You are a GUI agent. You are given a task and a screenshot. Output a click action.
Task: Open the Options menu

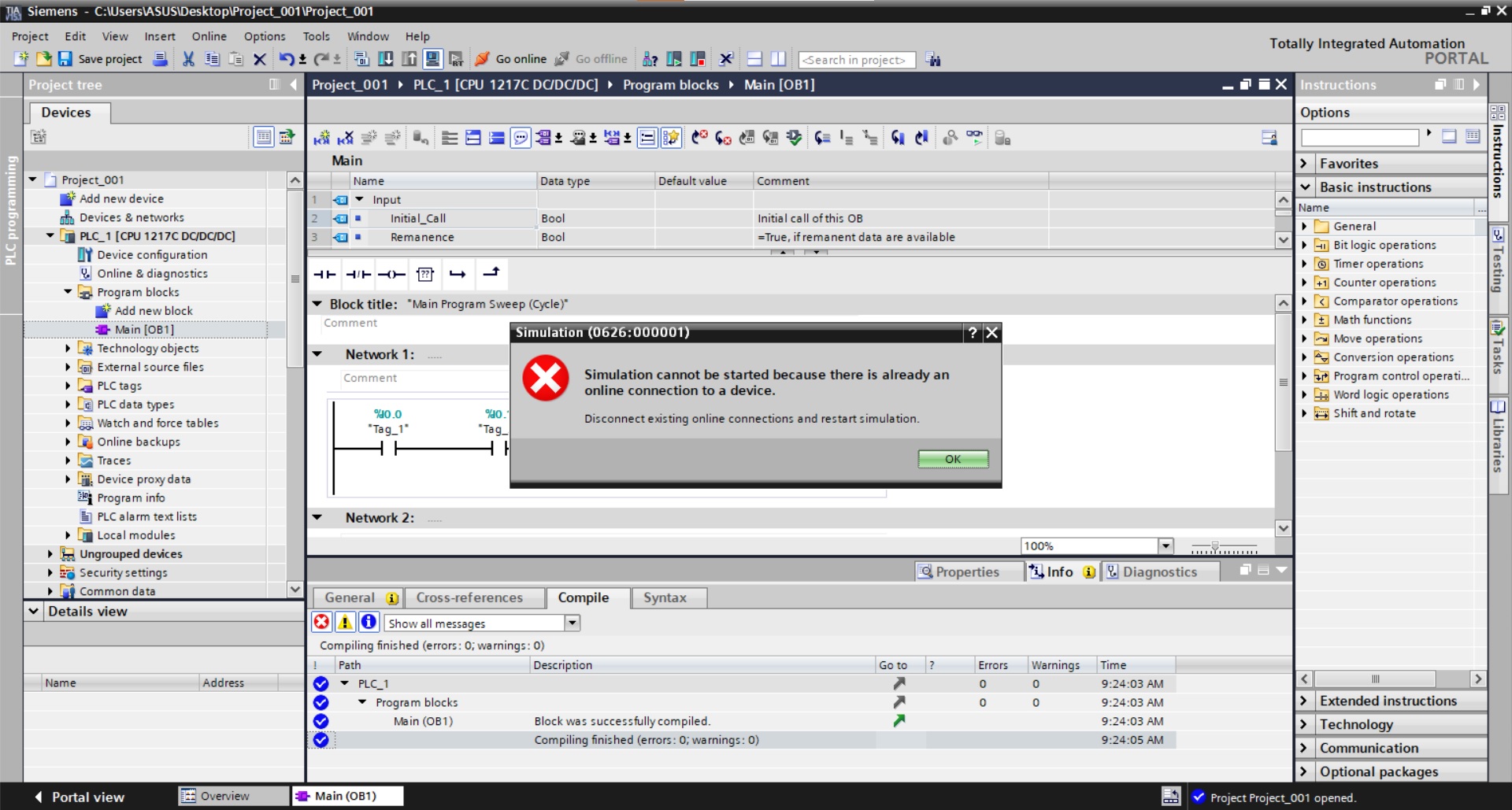pyautogui.click(x=265, y=36)
